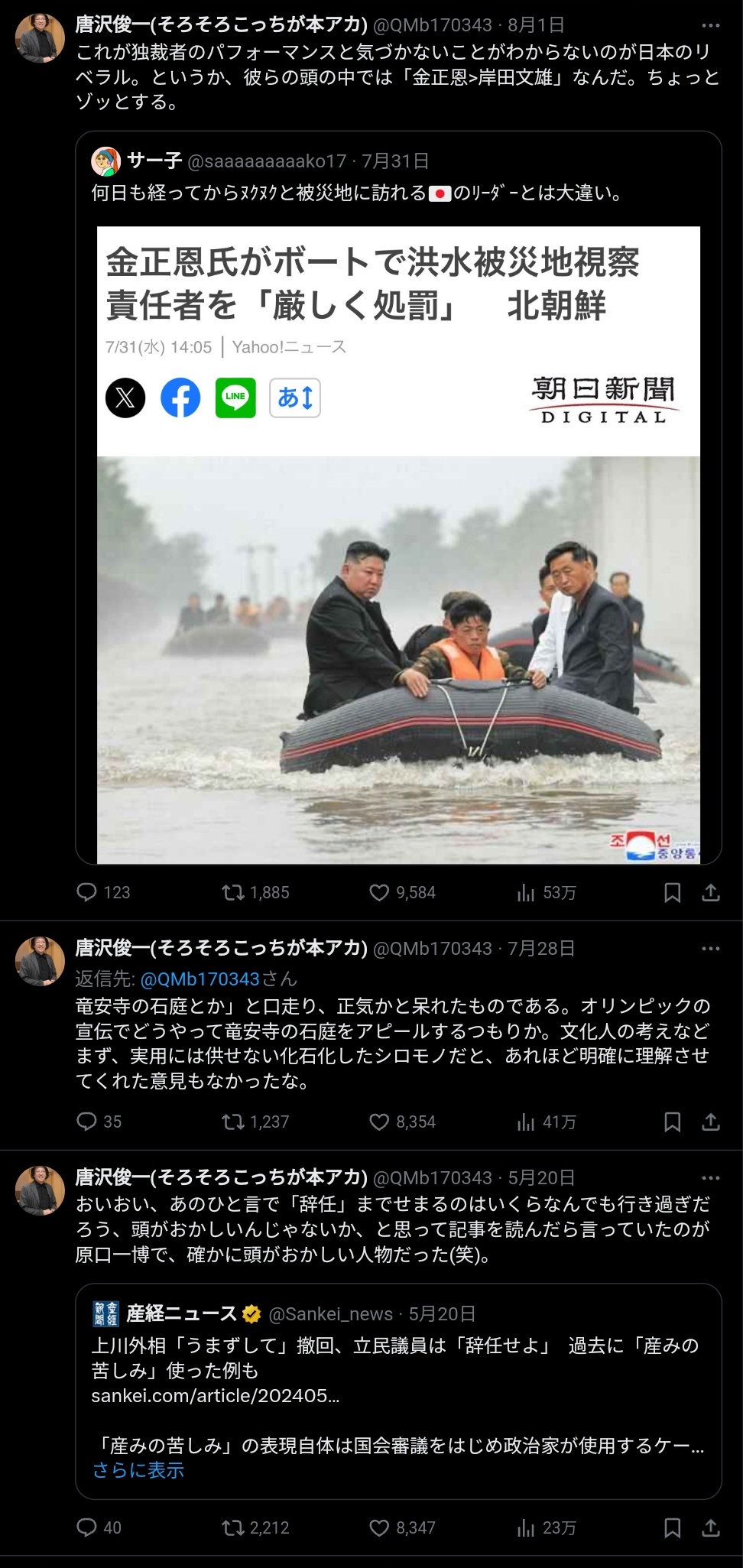This screenshot has height=1568, width=743.
Task: Bookmark the August 1 tweet
Action: [x=673, y=892]
